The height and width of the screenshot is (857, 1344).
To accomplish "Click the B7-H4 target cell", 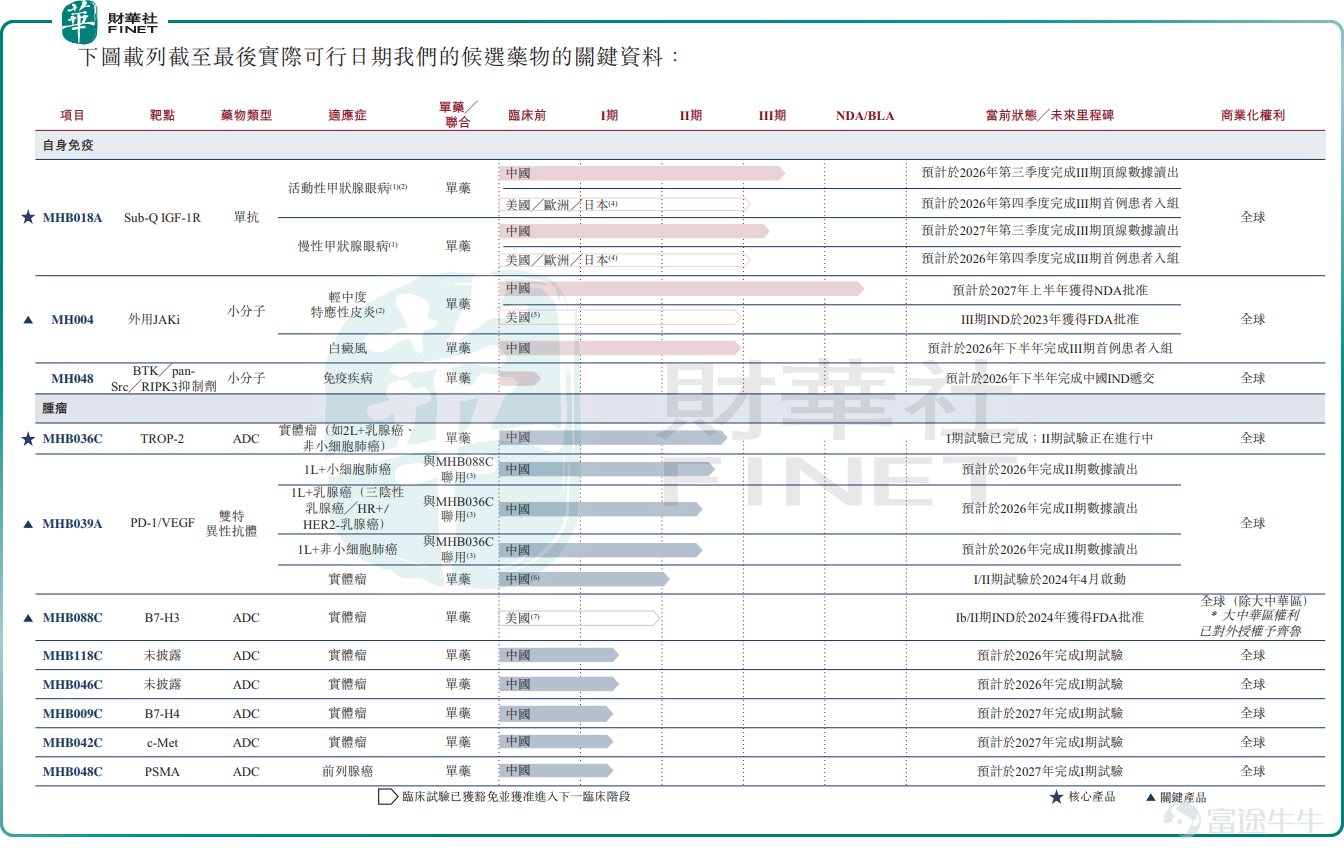I will click(x=162, y=714).
